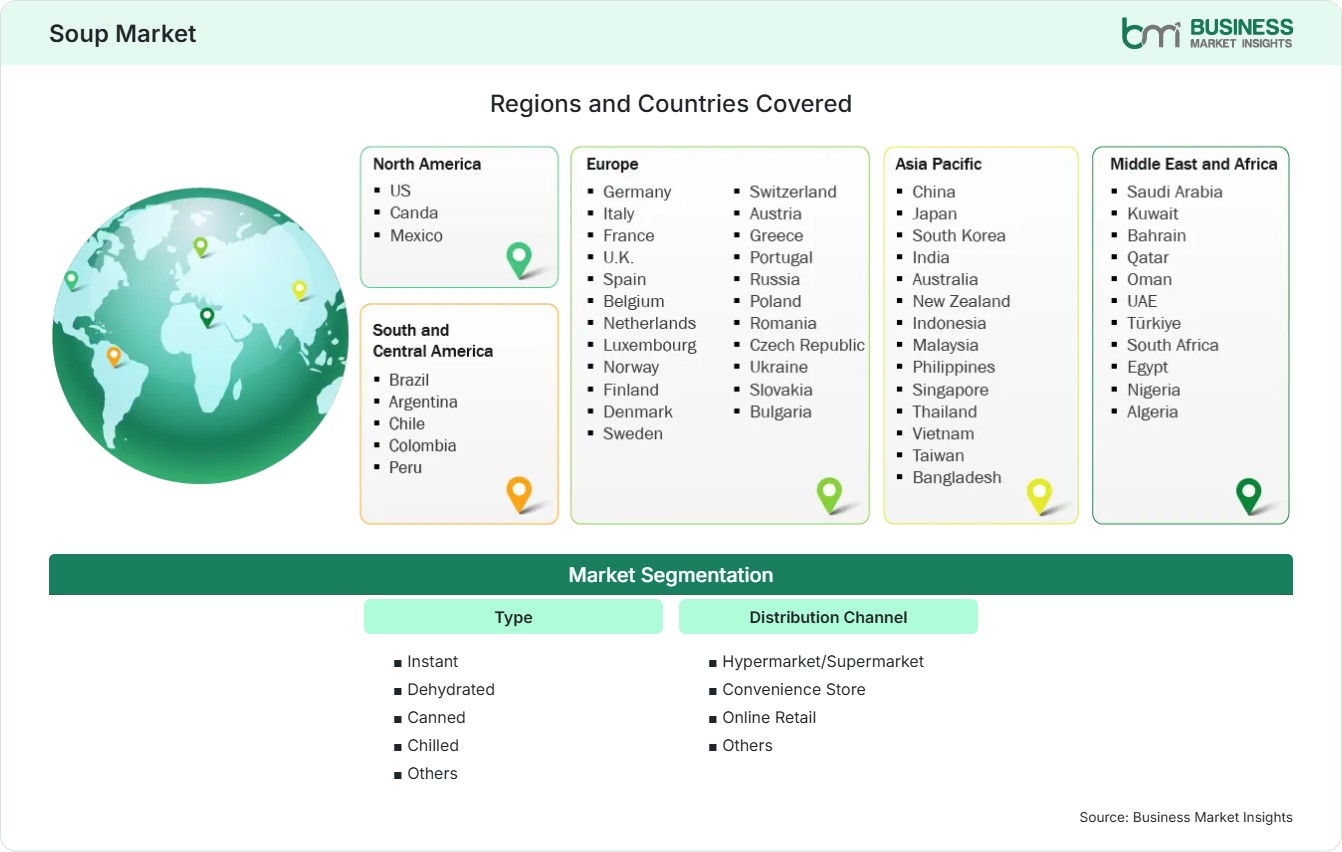Click the Middle East and Africa heading
The width and height of the screenshot is (1342, 852).
pos(1194,164)
